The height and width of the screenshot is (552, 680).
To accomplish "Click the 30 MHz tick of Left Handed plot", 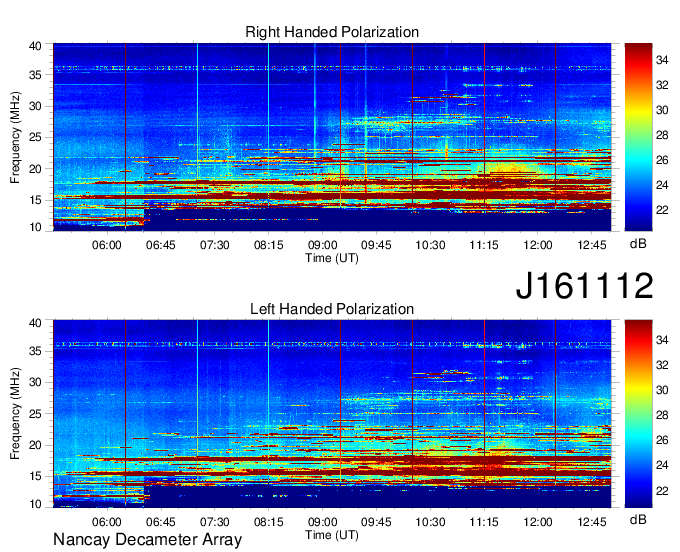I will (x=35, y=382).
